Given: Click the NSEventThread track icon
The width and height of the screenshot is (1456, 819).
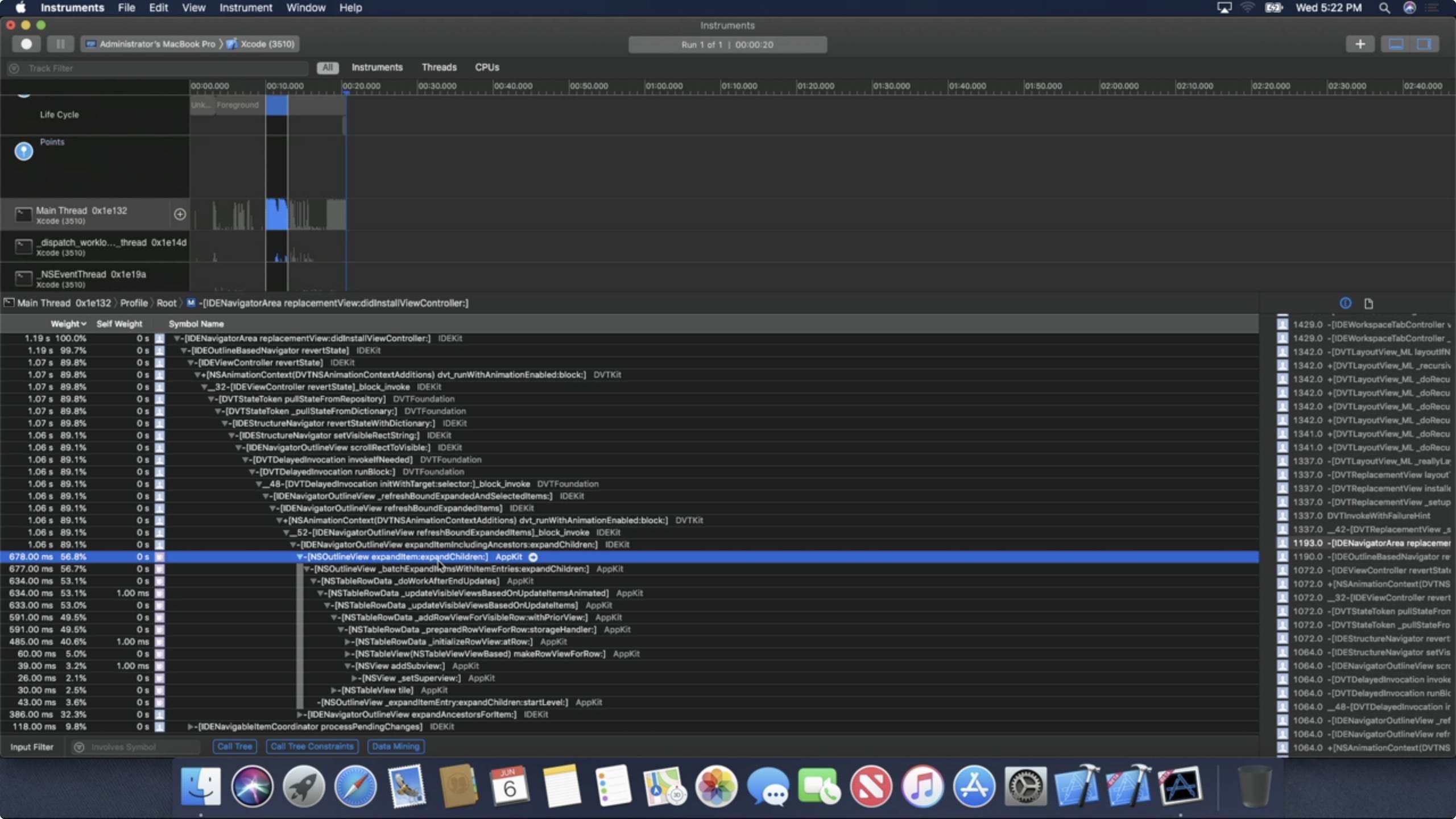Looking at the screenshot, I should click(23, 278).
